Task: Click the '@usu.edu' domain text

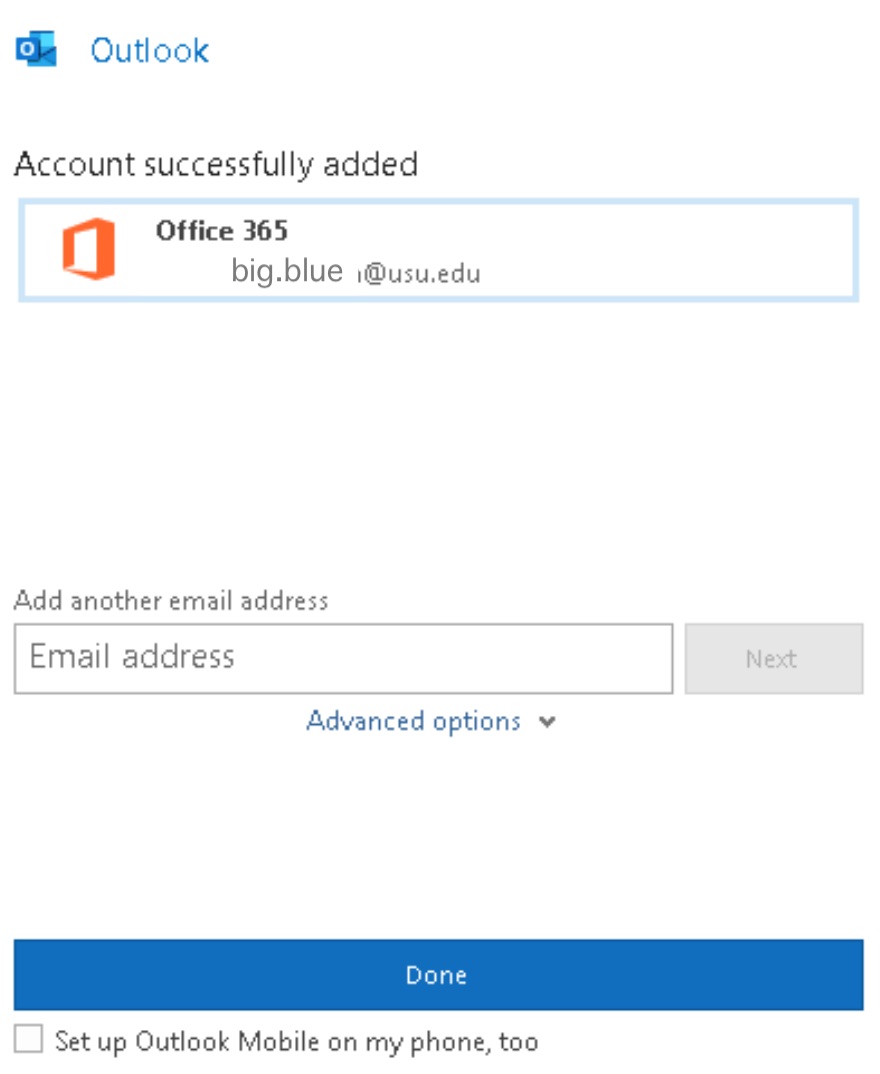Action: tap(421, 273)
